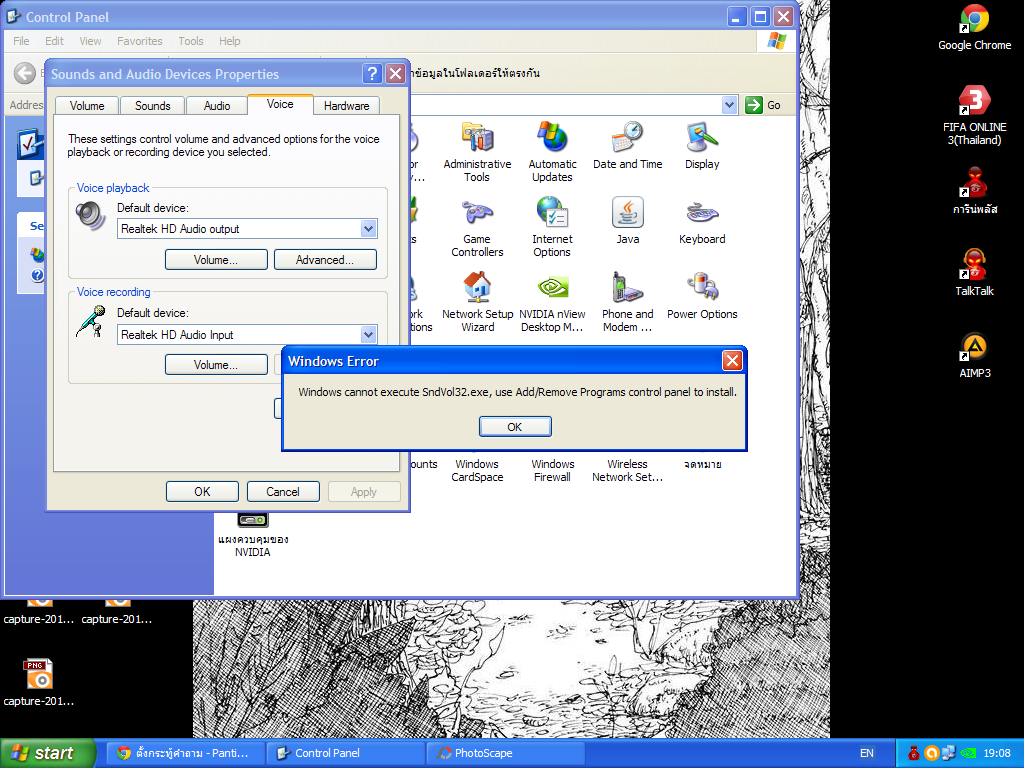Image resolution: width=1024 pixels, height=768 pixels.
Task: Switch to the Chrome Pantip taskbar item
Action: tap(185, 753)
